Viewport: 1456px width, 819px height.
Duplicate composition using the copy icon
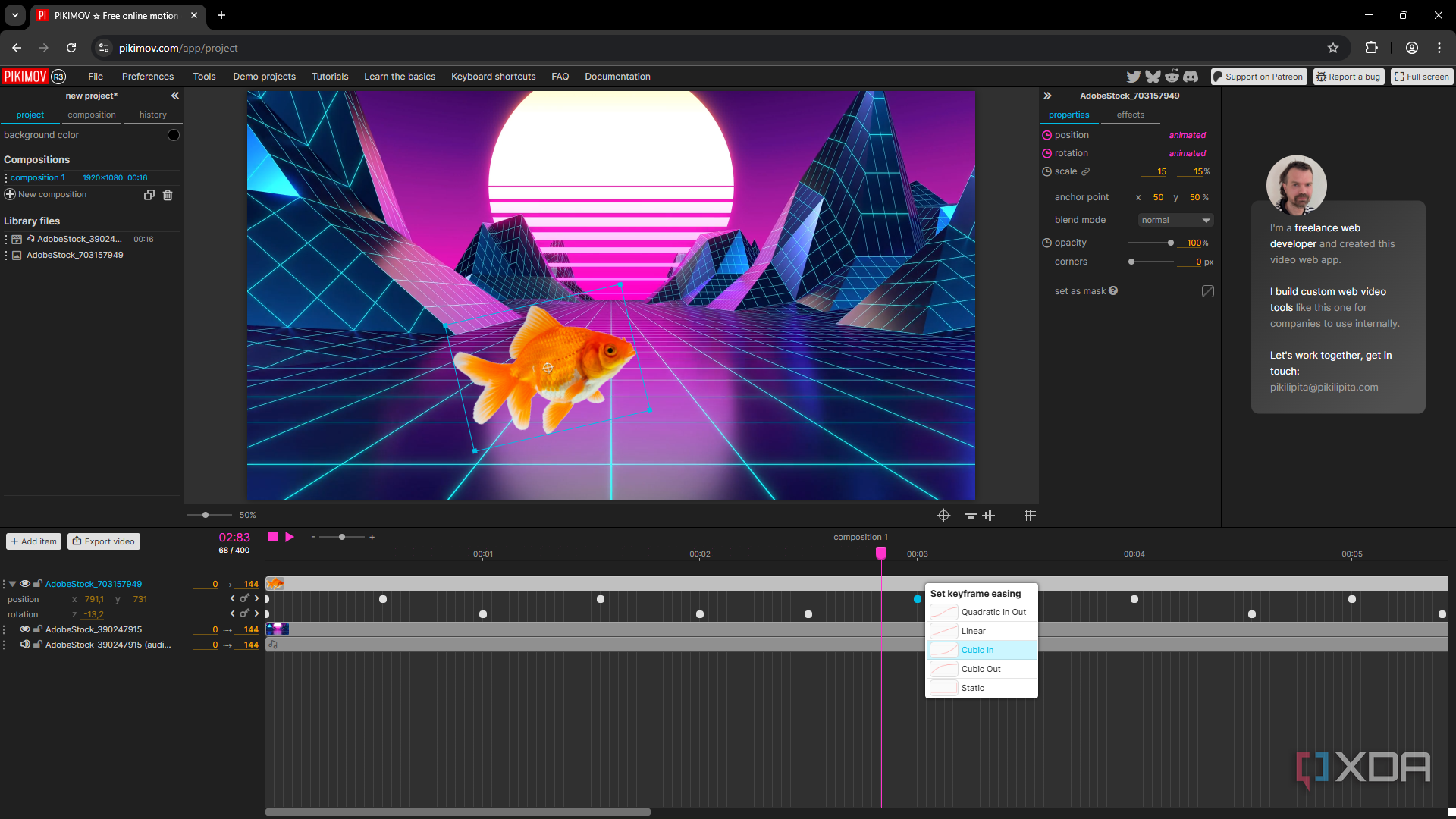click(x=149, y=195)
